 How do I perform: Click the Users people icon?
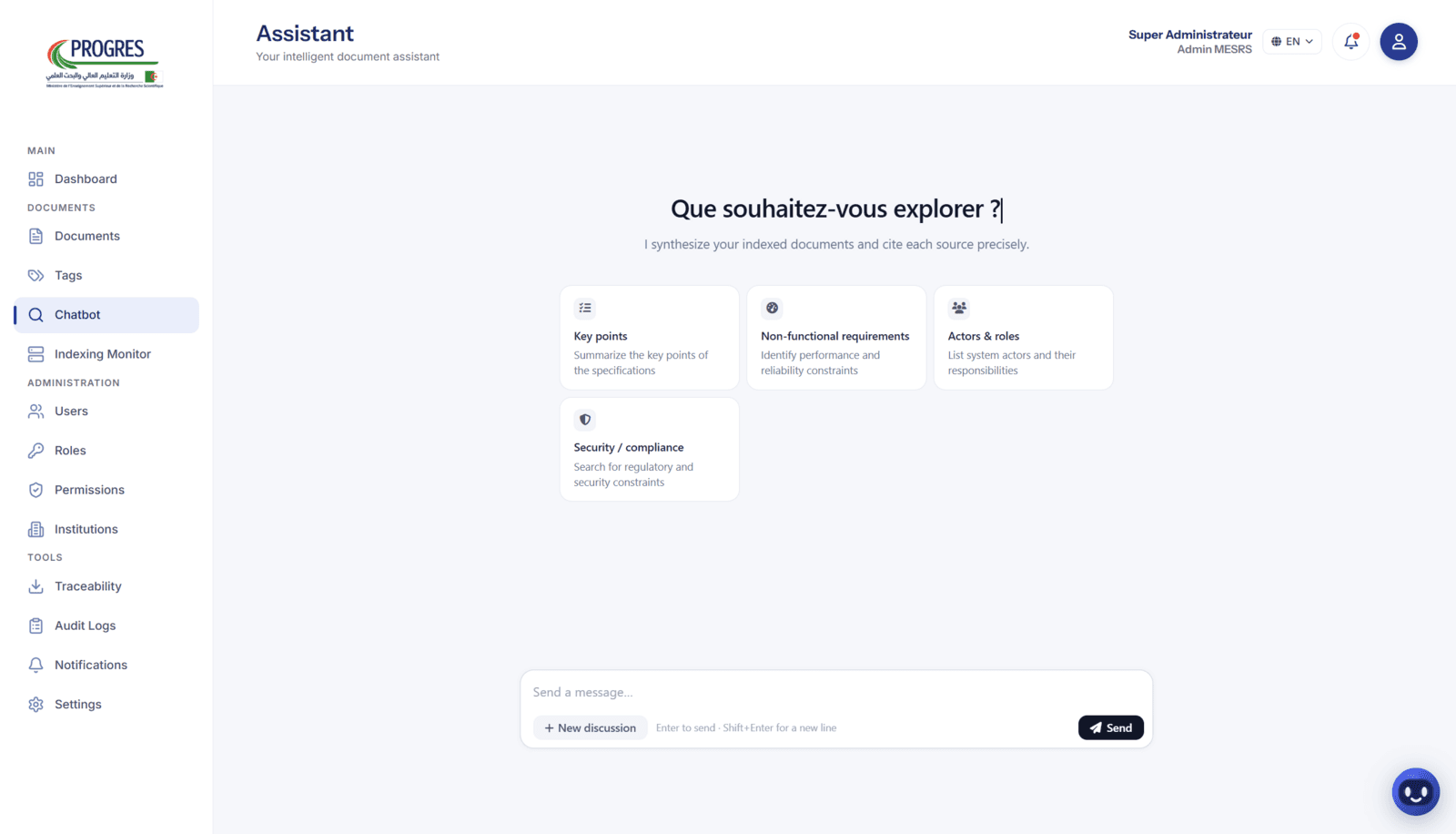click(x=35, y=412)
